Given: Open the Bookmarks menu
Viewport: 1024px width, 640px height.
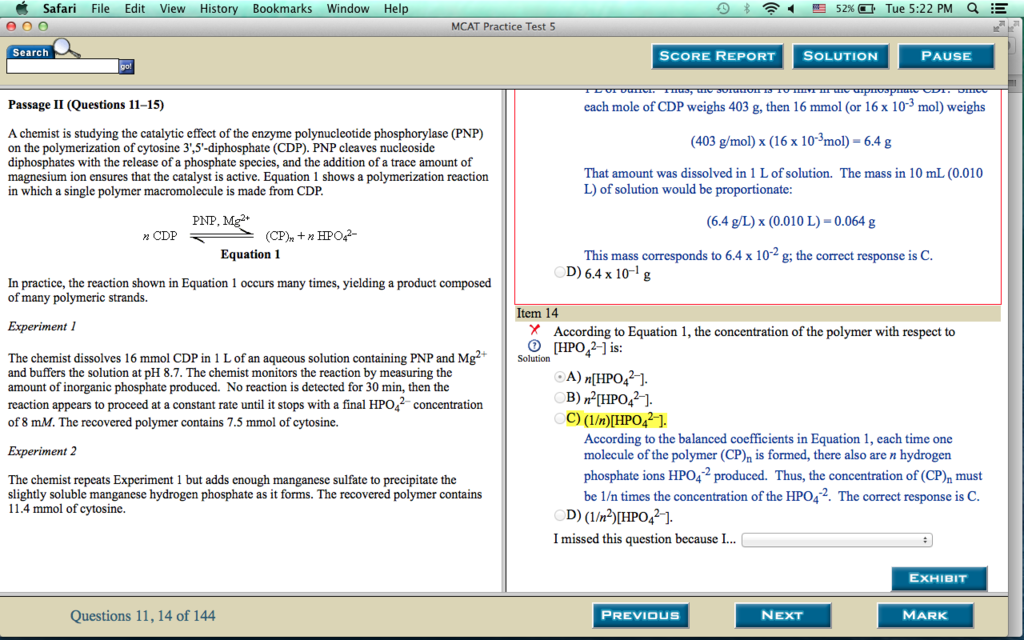Looking at the screenshot, I should [x=281, y=9].
